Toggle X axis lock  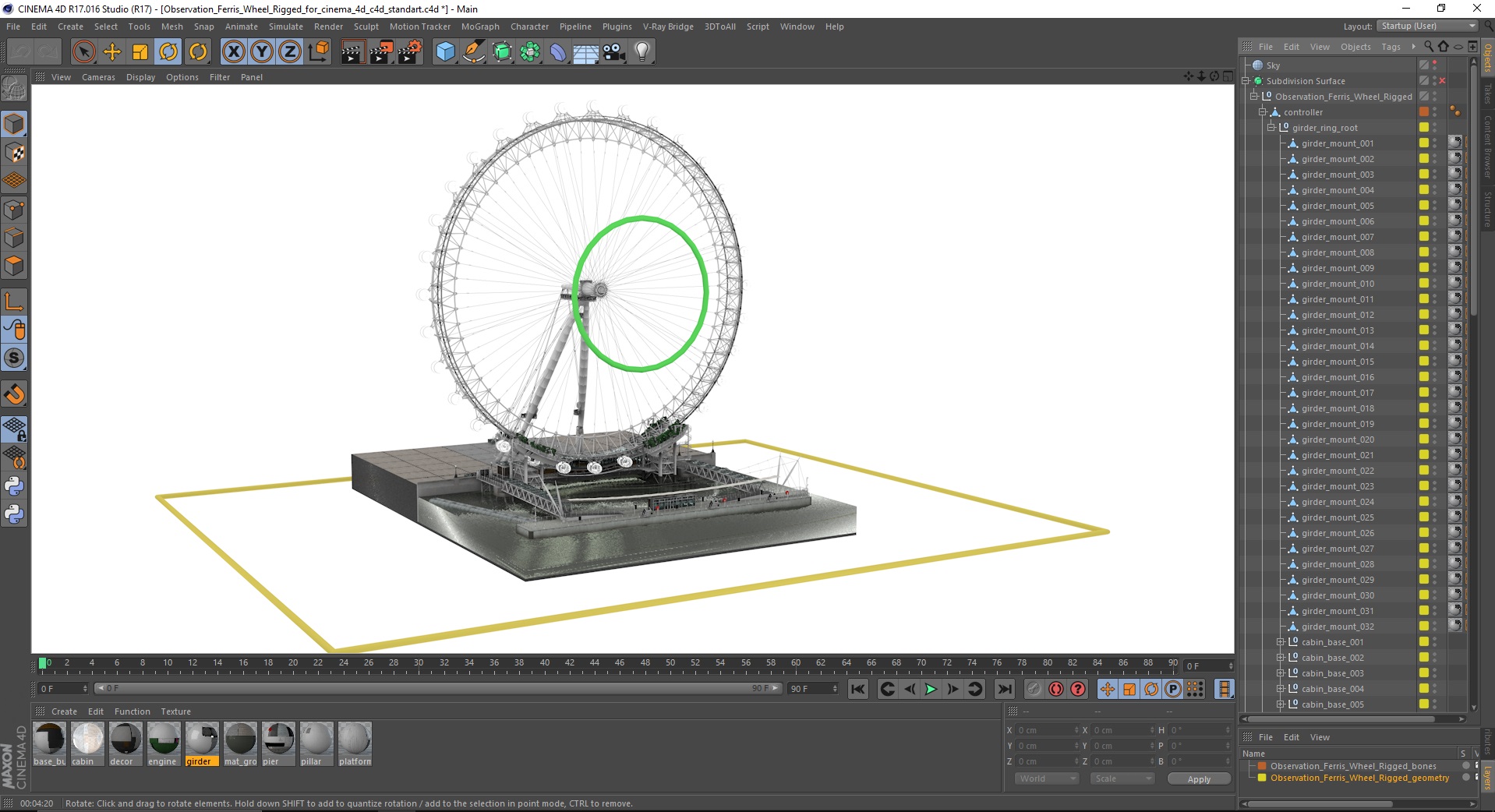tap(233, 52)
